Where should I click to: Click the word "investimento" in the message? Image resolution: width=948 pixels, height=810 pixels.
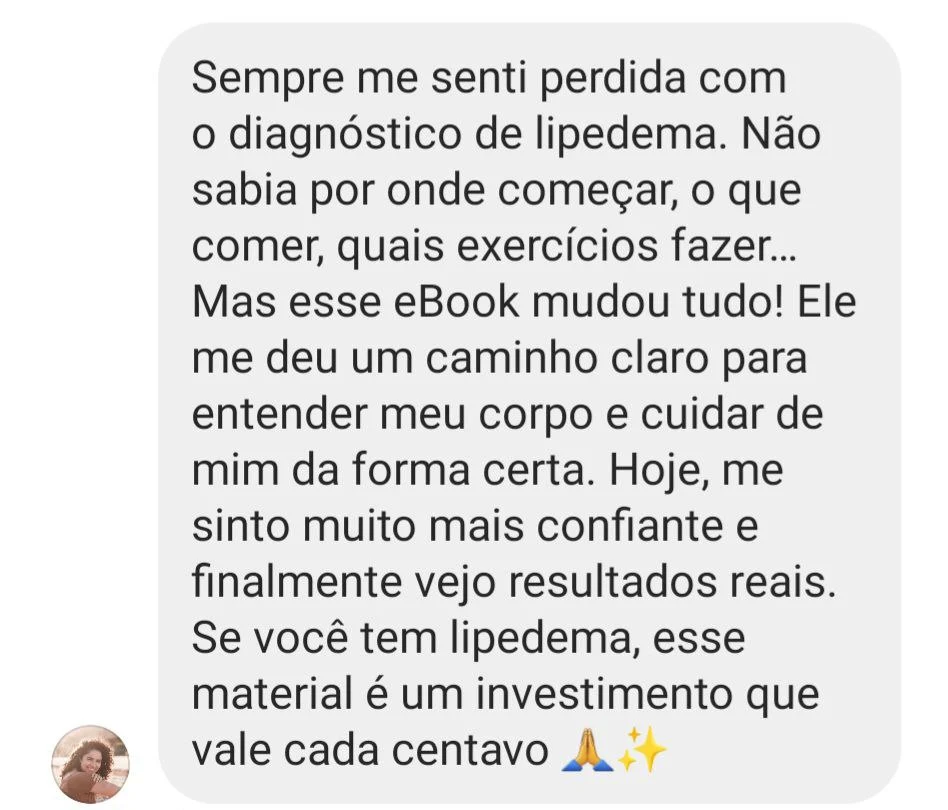click(x=604, y=694)
